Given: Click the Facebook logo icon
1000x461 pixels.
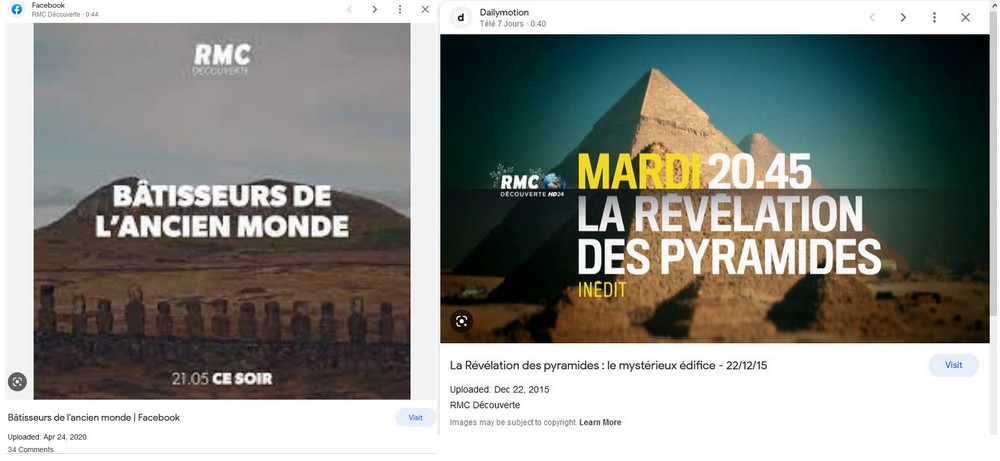Looking at the screenshot, I should (x=17, y=9).
